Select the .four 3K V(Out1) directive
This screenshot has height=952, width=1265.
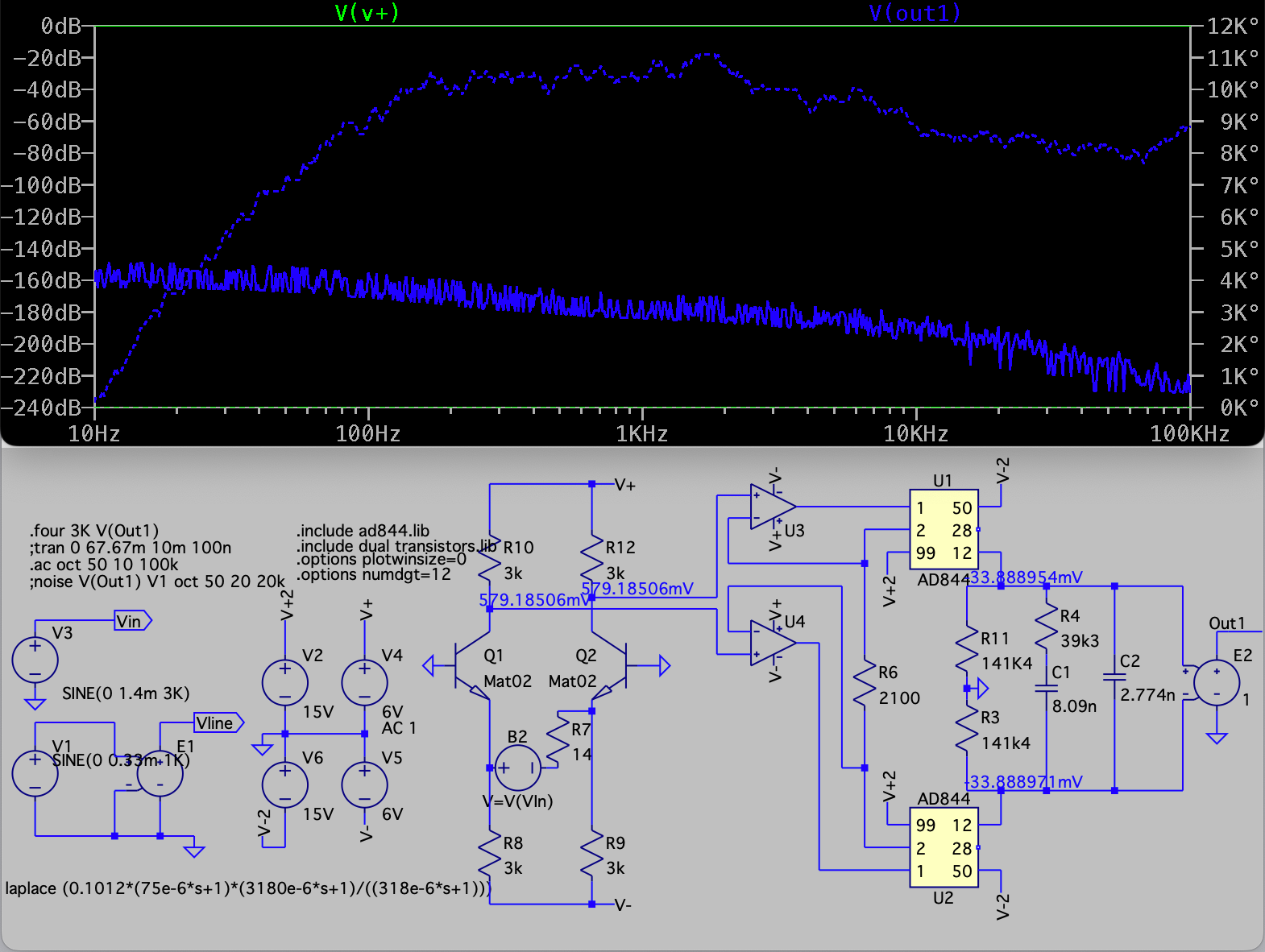94,531
